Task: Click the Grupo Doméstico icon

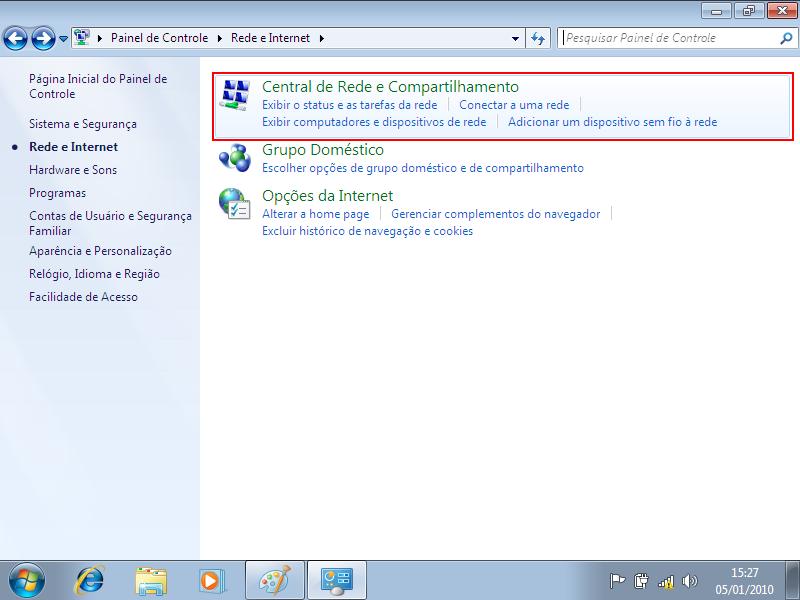Action: [235, 158]
